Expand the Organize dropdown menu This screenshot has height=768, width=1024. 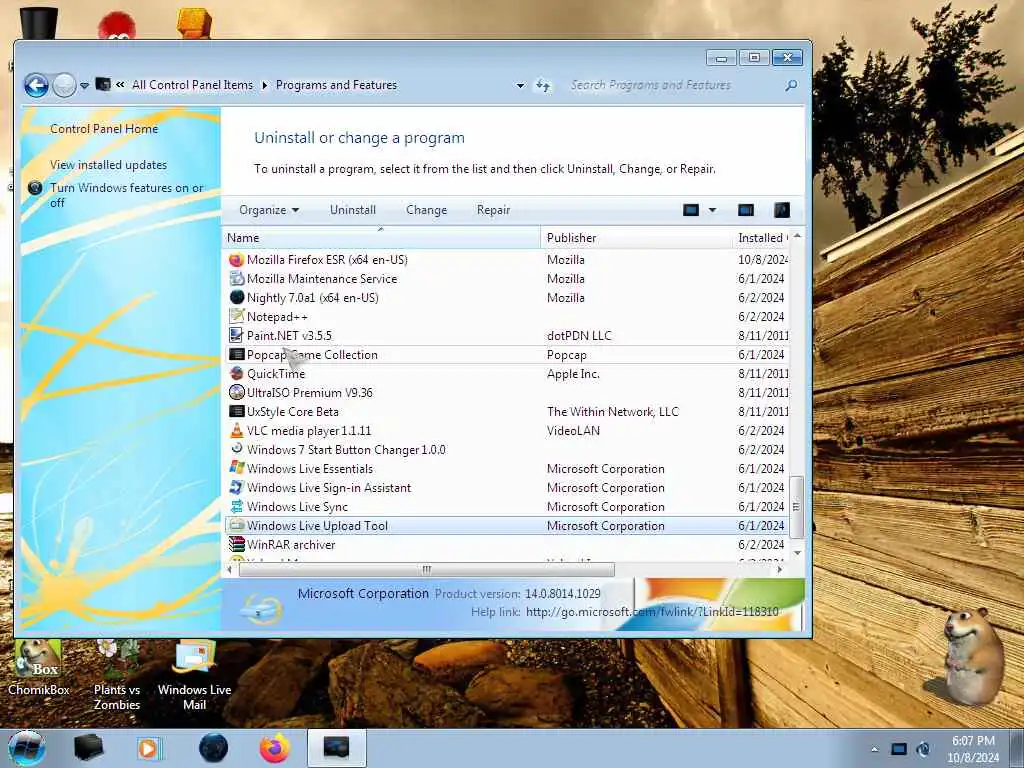pos(269,210)
